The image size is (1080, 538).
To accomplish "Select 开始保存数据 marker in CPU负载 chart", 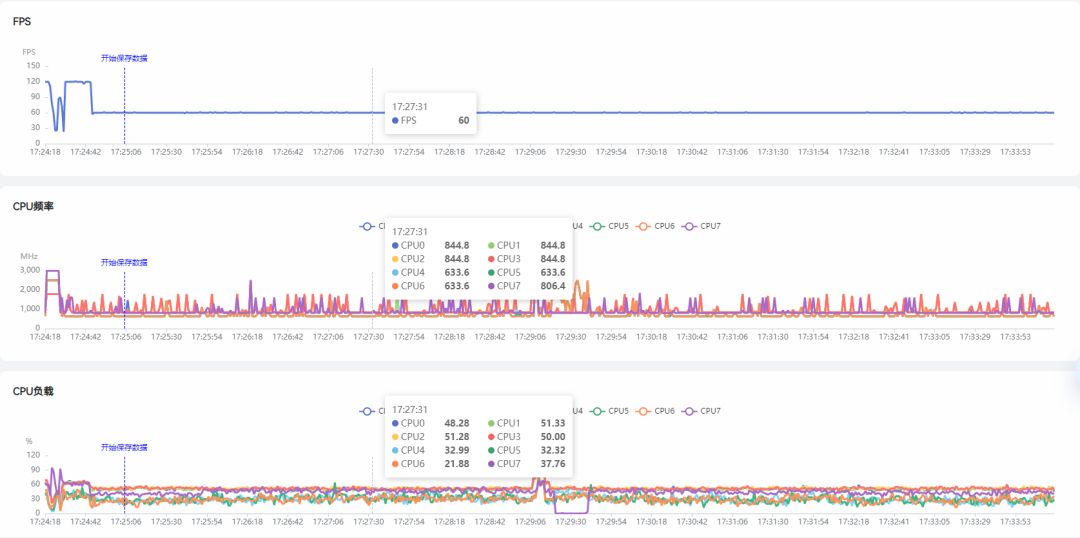I will tap(124, 447).
